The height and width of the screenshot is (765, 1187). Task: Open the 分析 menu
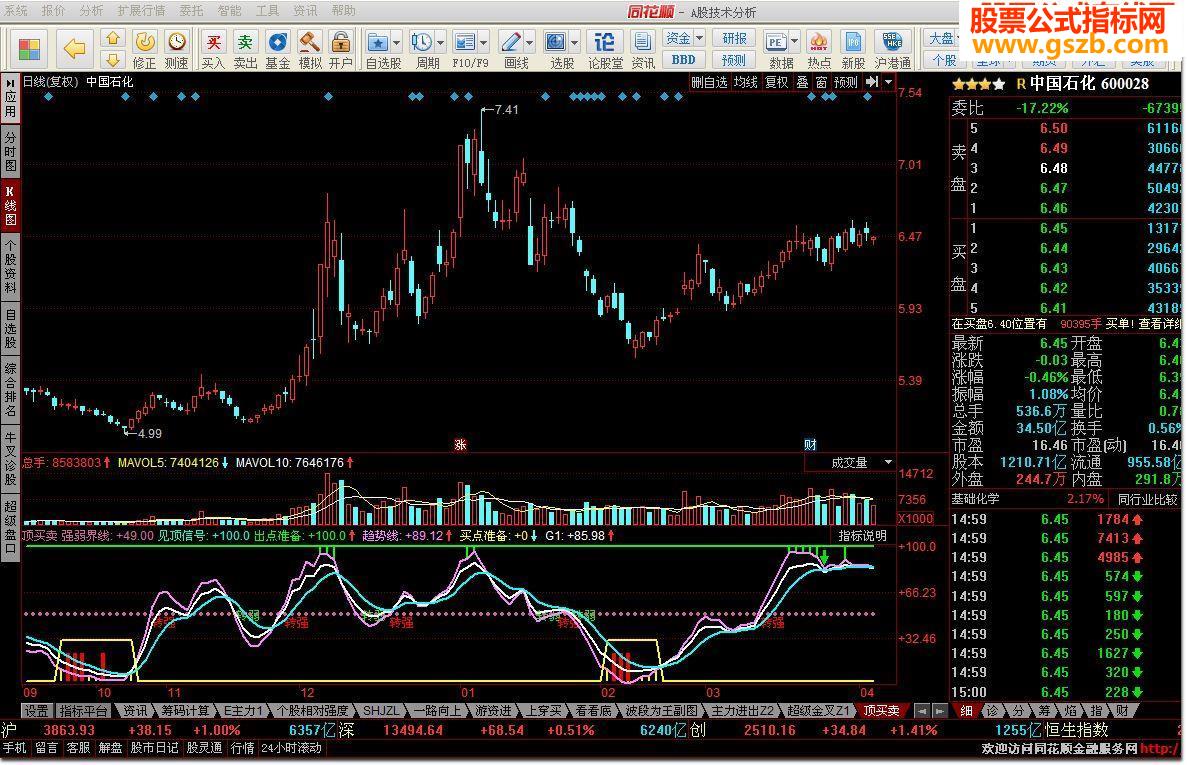tap(91, 11)
